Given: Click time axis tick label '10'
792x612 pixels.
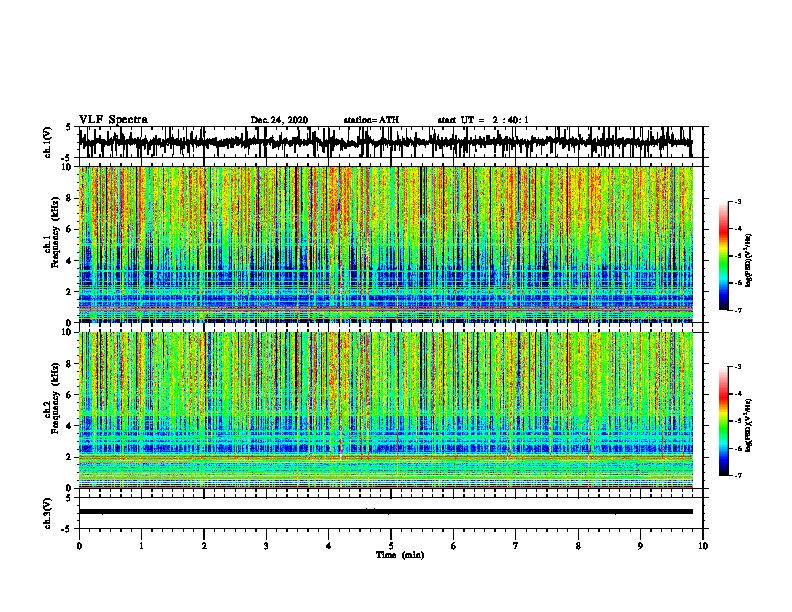Looking at the screenshot, I should coord(703,546).
